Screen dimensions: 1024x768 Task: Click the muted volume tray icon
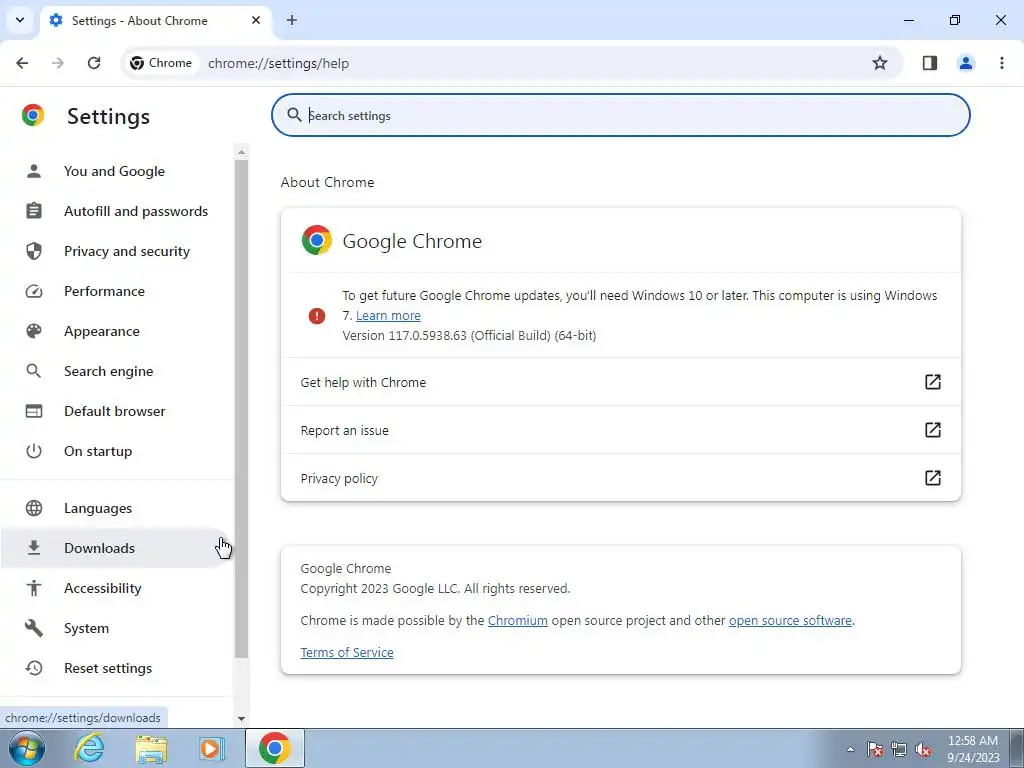pyautogui.click(x=923, y=749)
